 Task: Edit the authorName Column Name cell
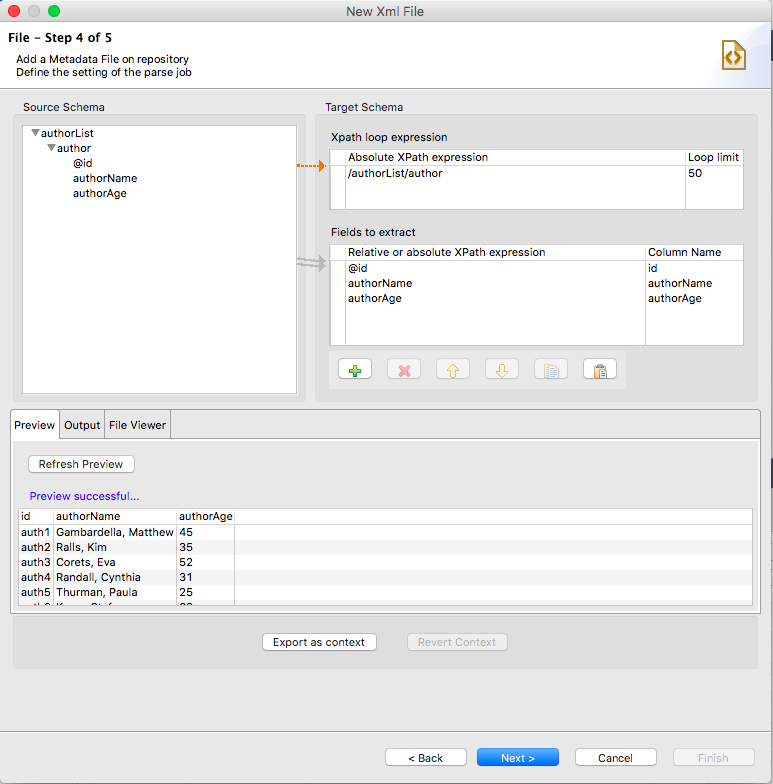coord(694,283)
